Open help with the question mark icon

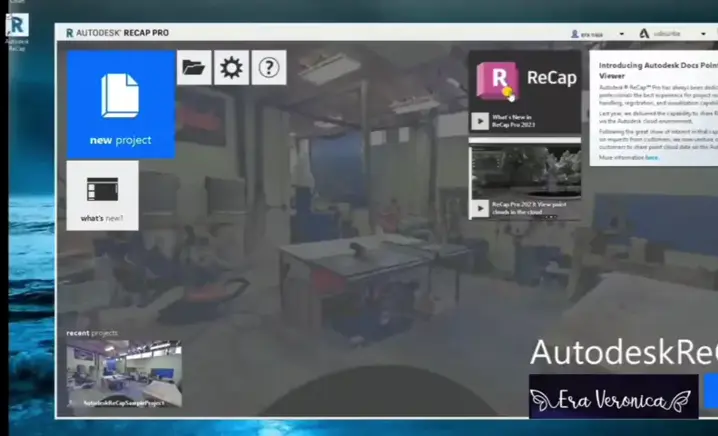268,68
